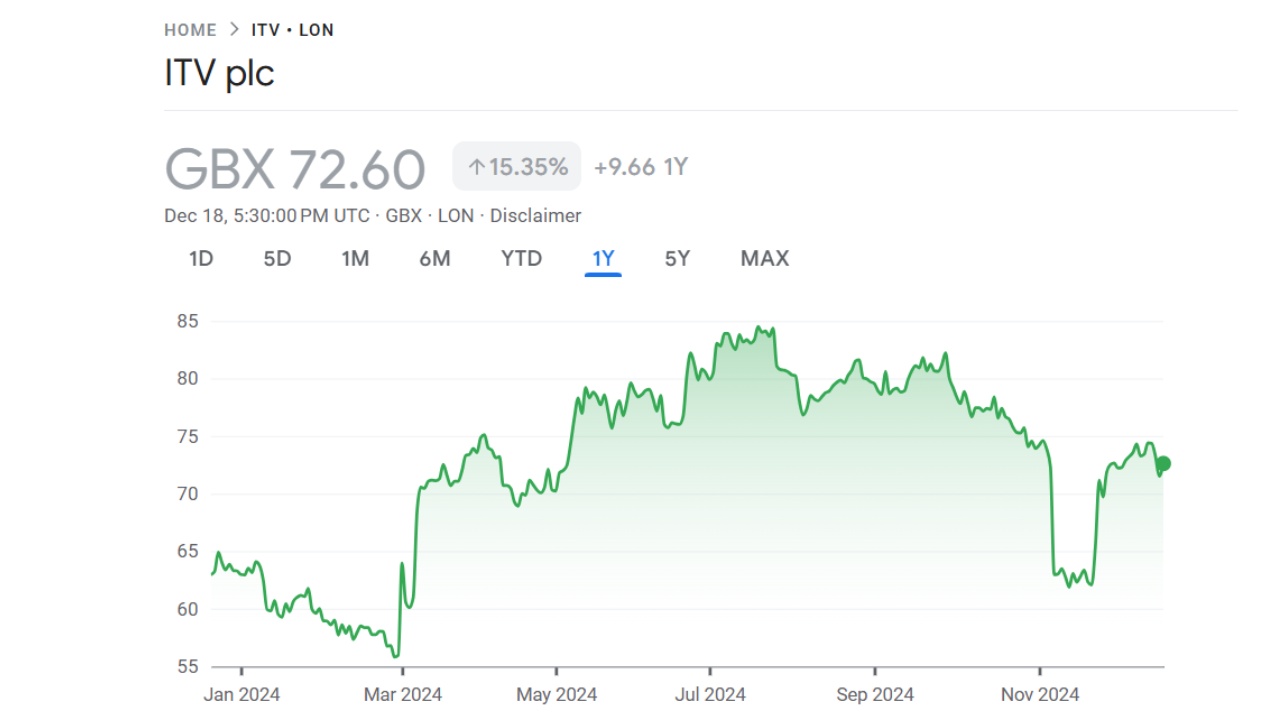The image size is (1280, 720).
Task: Click the ITV plc title heading
Action: click(219, 74)
